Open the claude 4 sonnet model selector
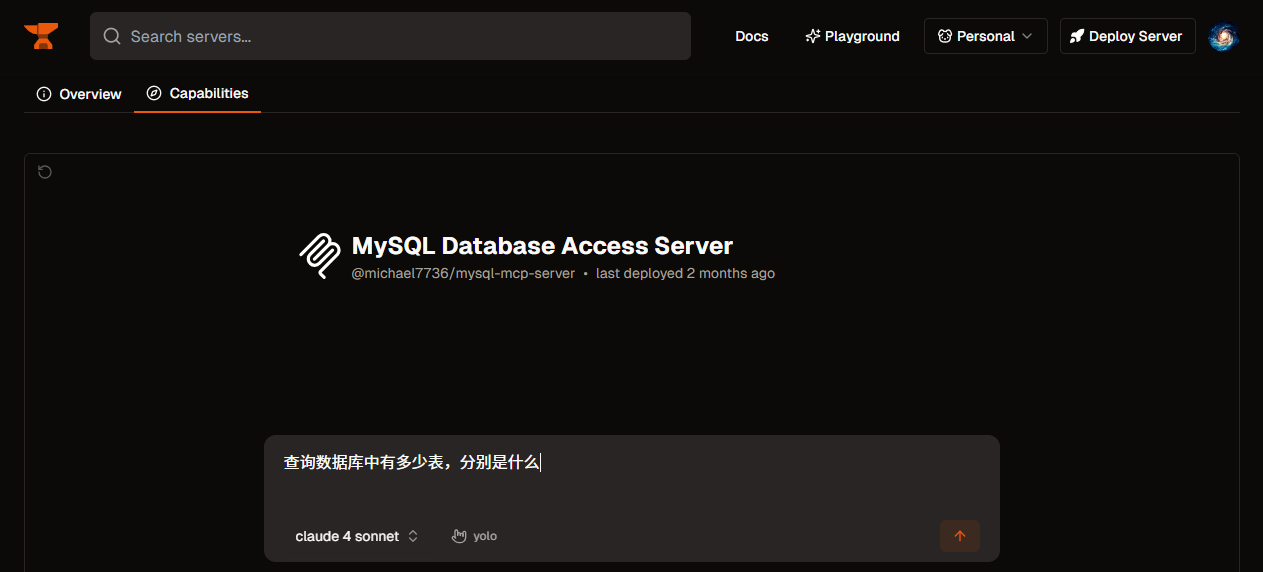 [x=357, y=536]
